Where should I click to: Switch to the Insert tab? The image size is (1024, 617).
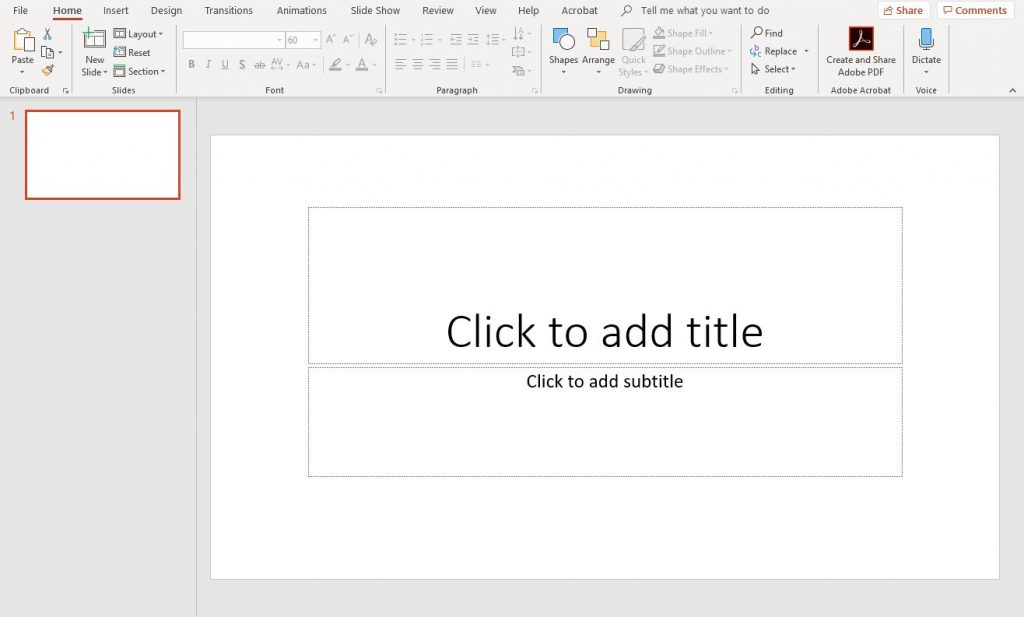click(116, 10)
